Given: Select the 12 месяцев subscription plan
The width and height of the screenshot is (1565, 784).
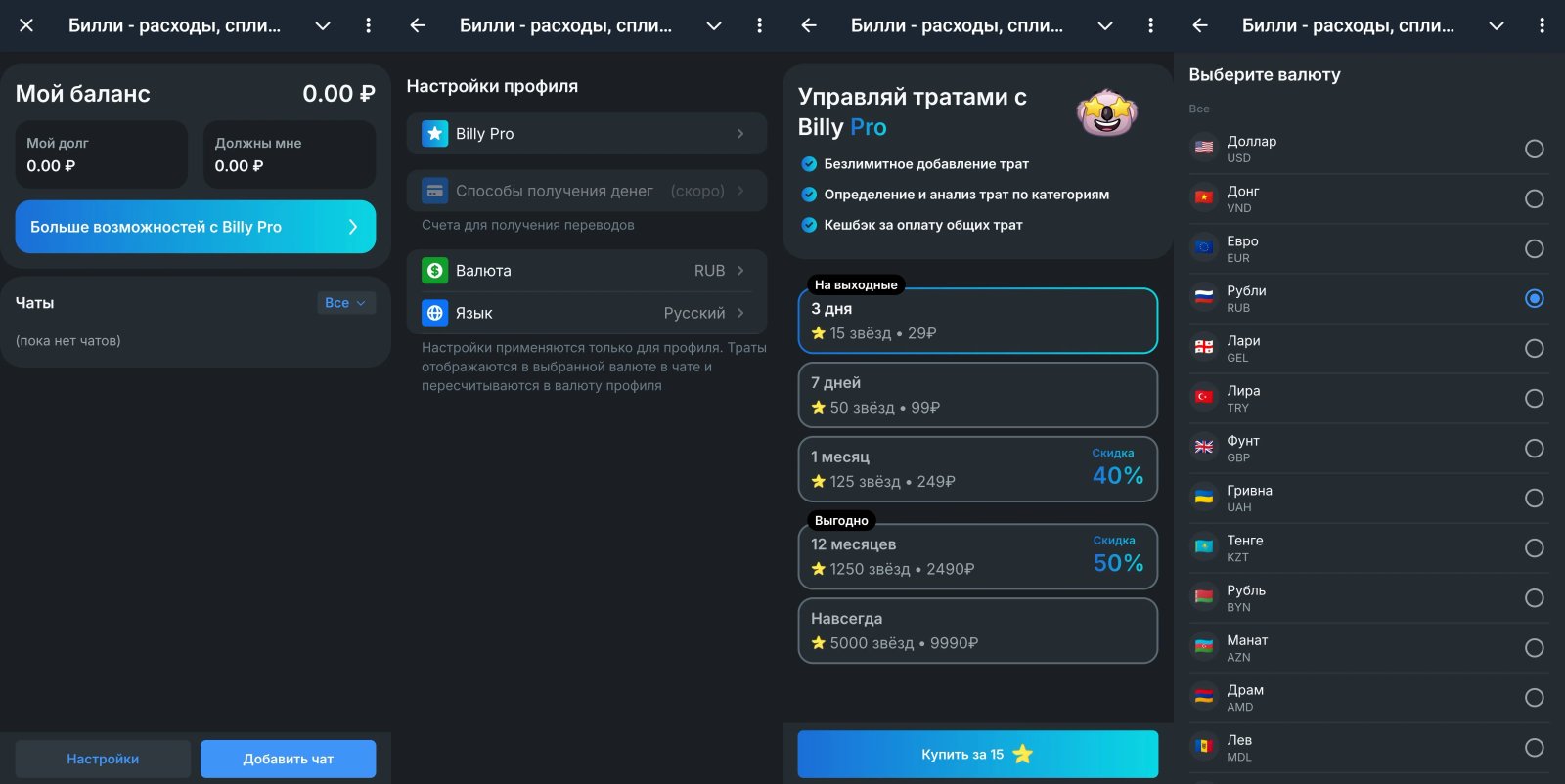Looking at the screenshot, I should tap(978, 556).
